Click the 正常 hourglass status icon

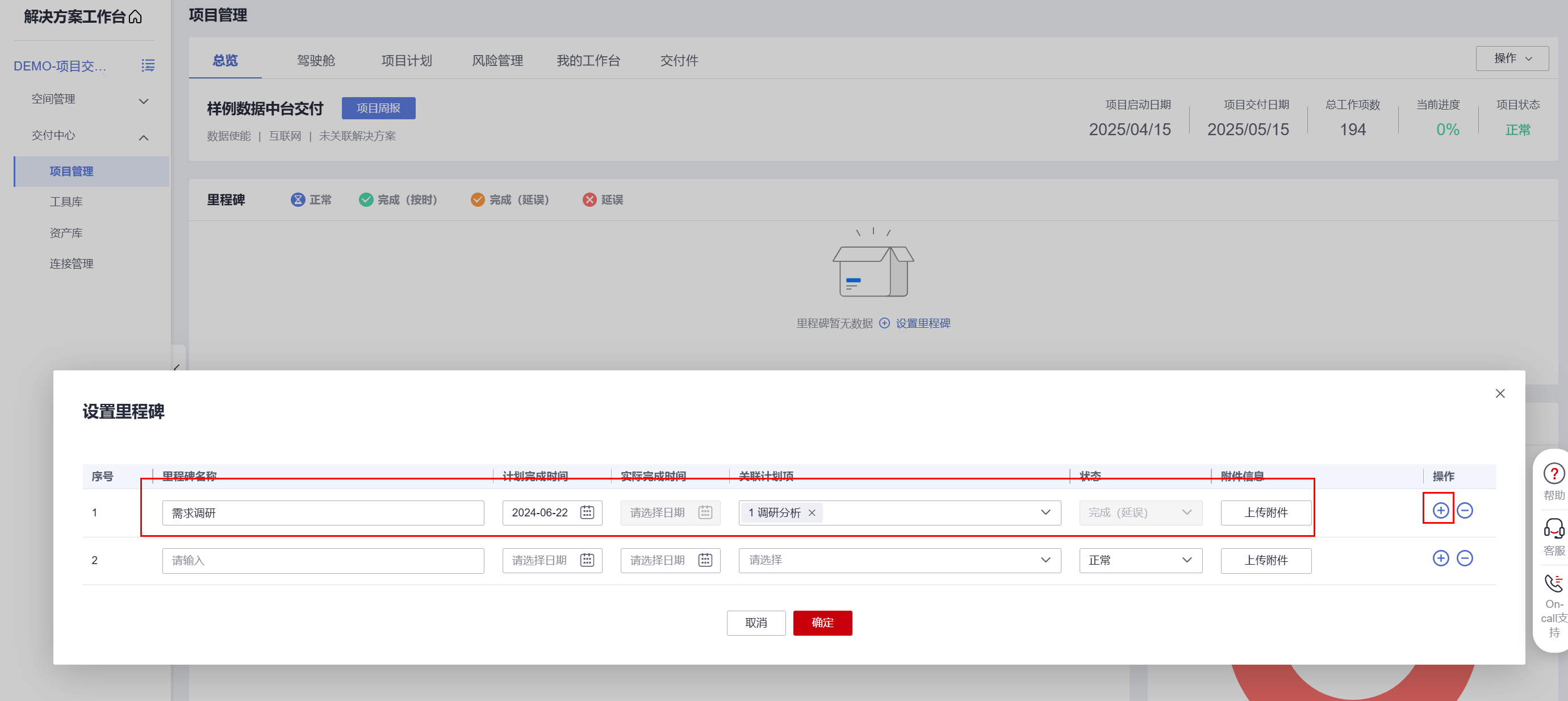(298, 200)
